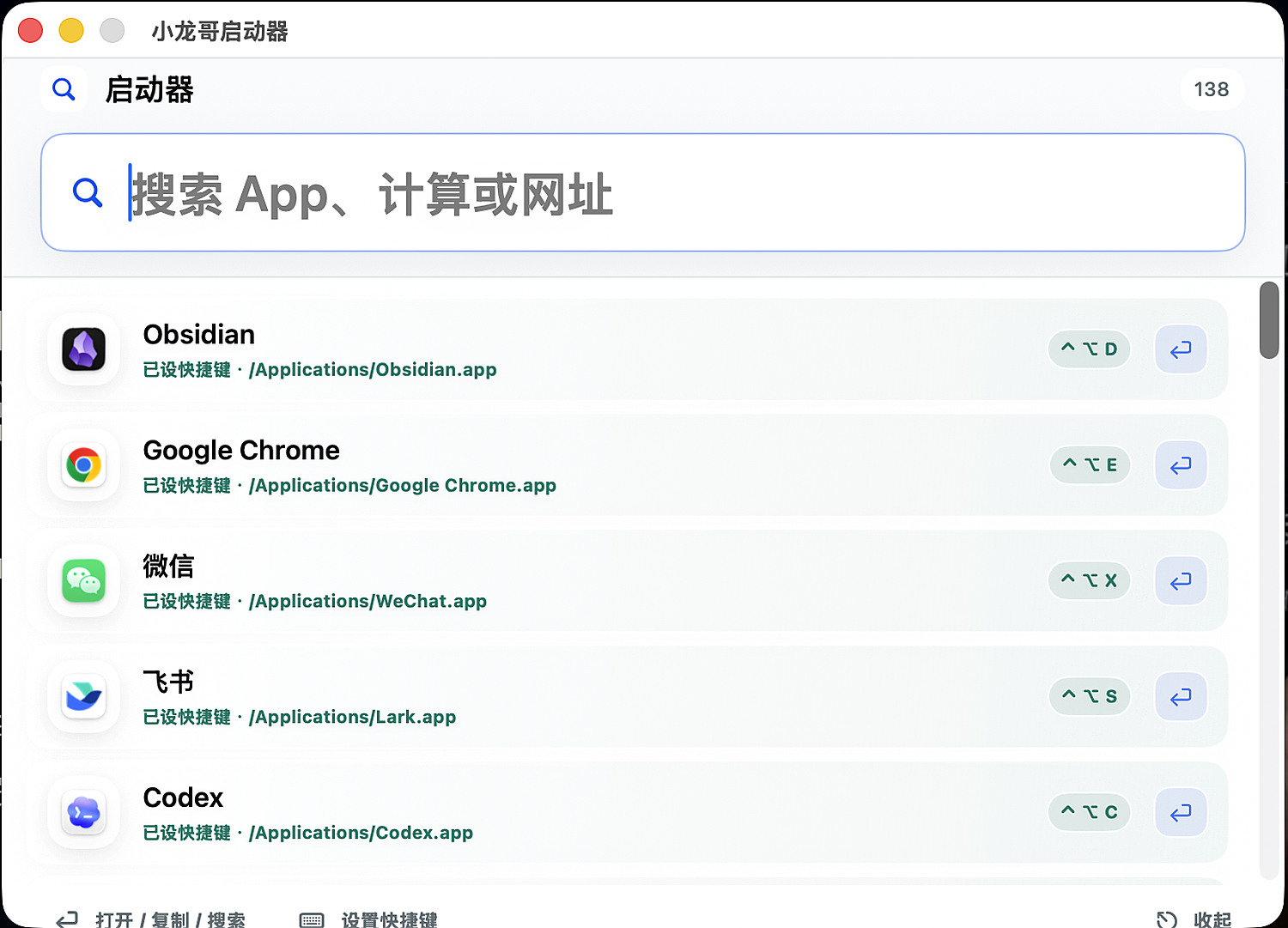Click the 小龙哥启动器 window title

point(220,32)
